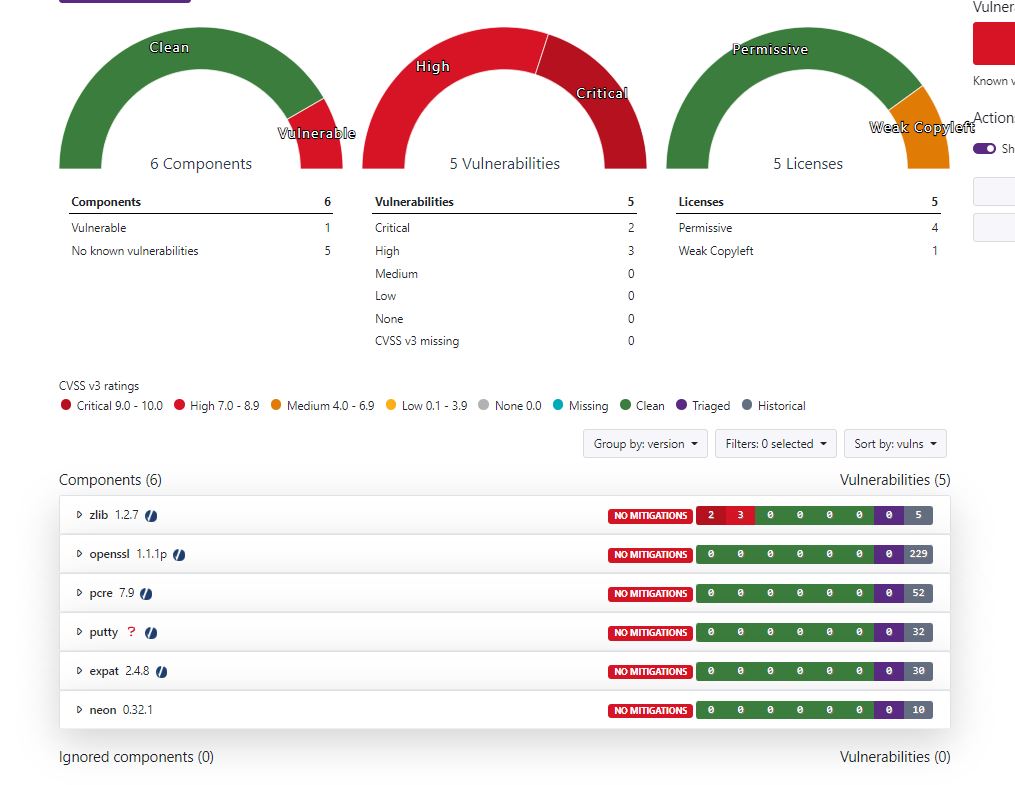This screenshot has height=785, width=1015.
Task: Click zlib's critical count badge showing 2
Action: [710, 516]
